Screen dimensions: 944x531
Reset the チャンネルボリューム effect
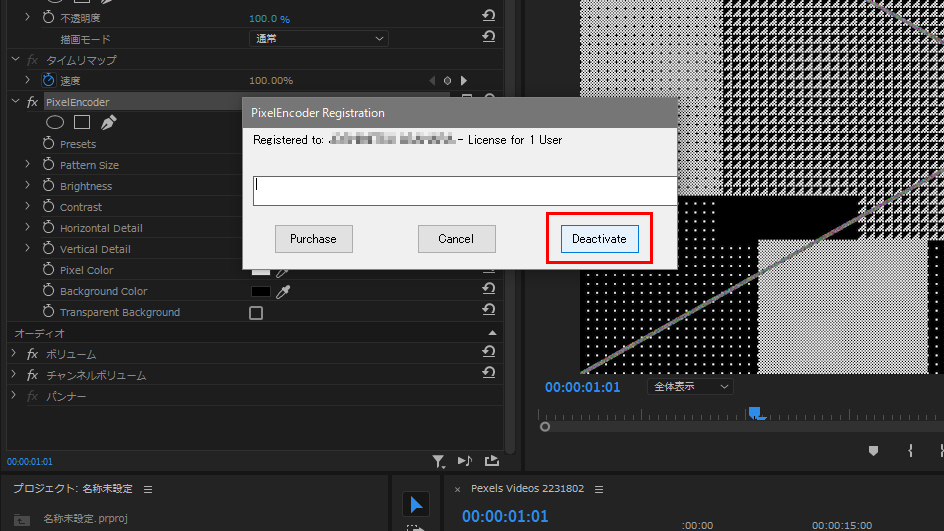(489, 373)
